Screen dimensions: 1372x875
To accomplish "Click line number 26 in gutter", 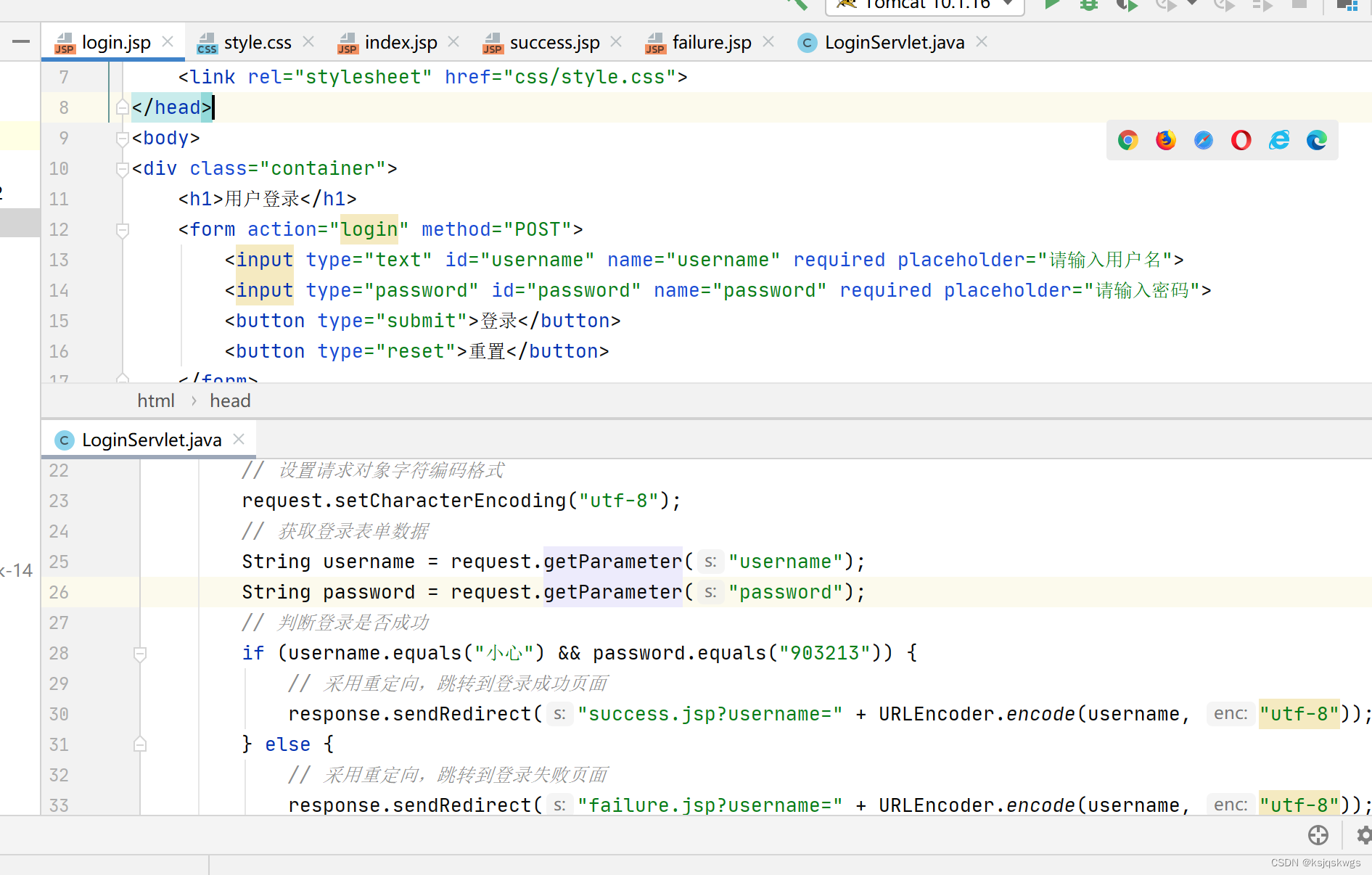I will click(x=59, y=592).
